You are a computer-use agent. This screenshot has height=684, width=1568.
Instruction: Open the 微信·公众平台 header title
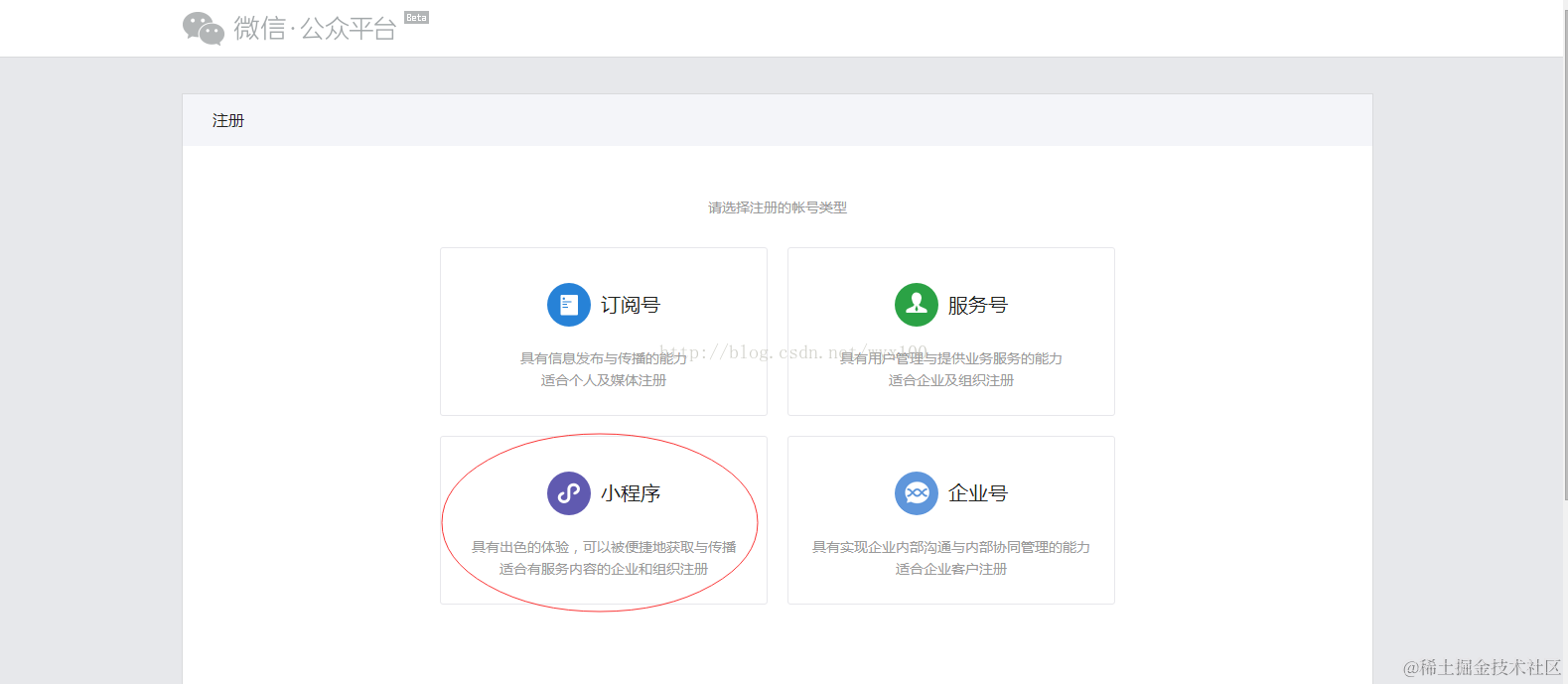315,29
